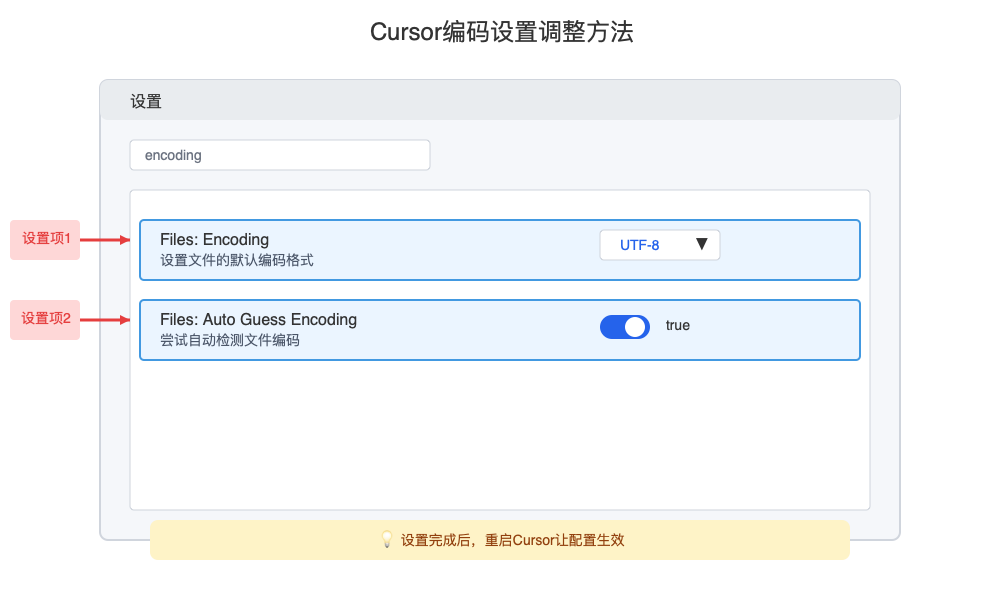Click the 设置项1 label

tap(45, 240)
